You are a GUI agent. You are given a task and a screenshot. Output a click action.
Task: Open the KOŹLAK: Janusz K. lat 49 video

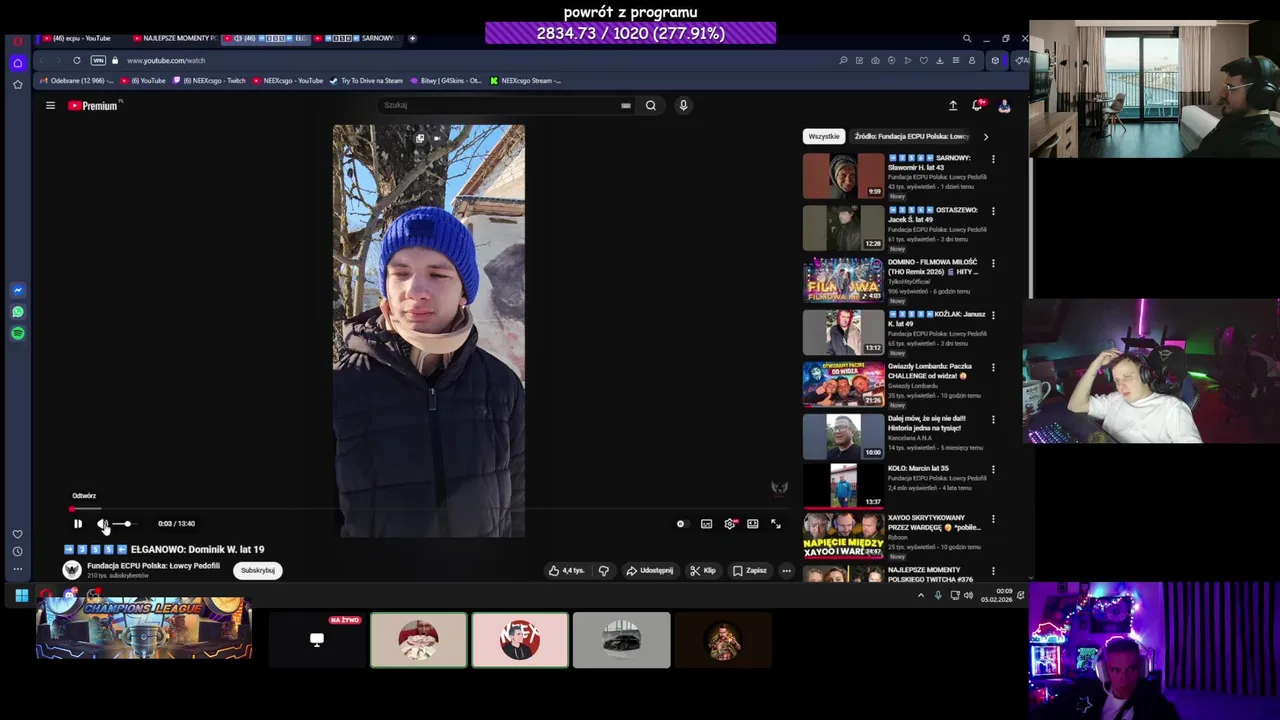click(843, 332)
